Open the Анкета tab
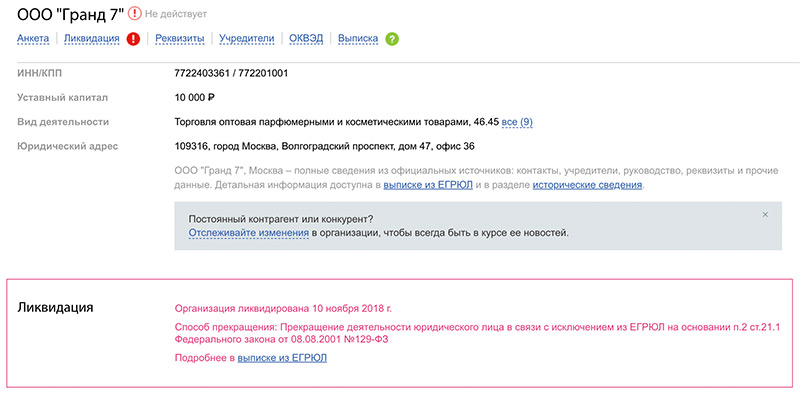Image resolution: width=800 pixels, height=399 pixels. (33, 38)
